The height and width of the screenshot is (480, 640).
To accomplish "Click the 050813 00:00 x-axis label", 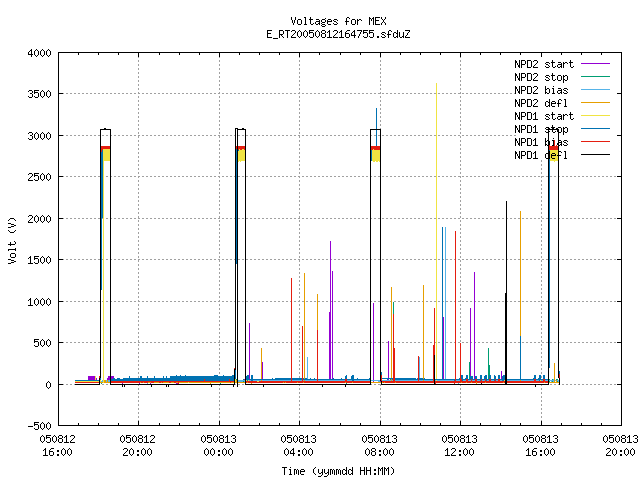I will tap(218, 446).
